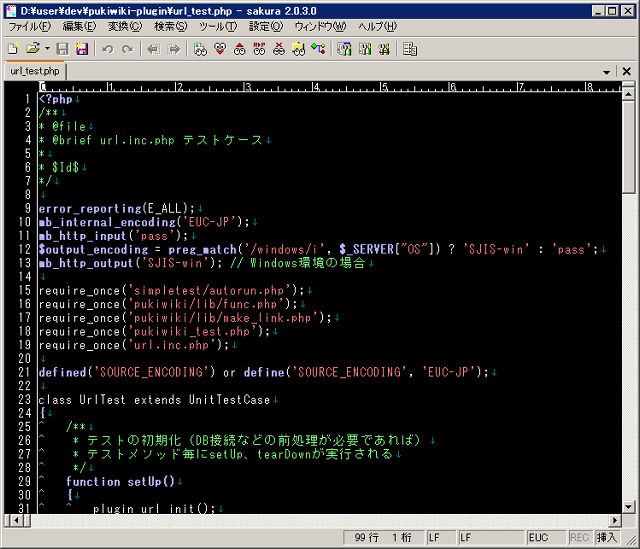Toggle the insert mode indicator 挿入
The width and height of the screenshot is (640, 549).
click(607, 538)
